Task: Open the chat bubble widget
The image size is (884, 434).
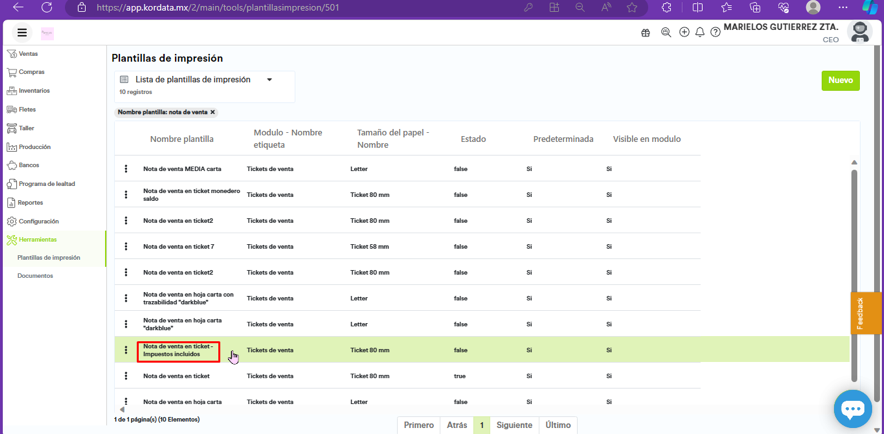Action: 852,408
